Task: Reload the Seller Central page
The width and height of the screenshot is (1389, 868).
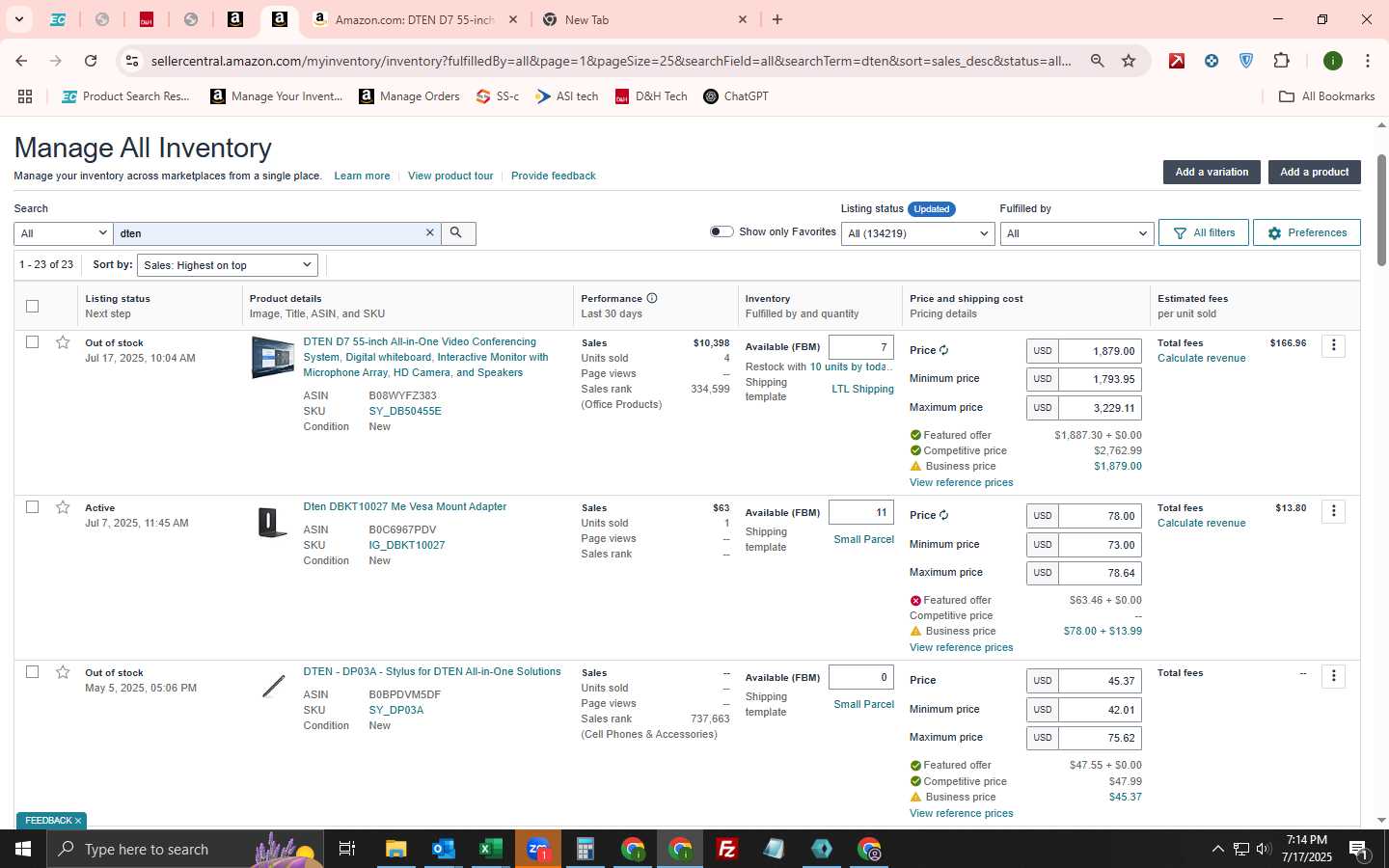Action: click(91, 61)
